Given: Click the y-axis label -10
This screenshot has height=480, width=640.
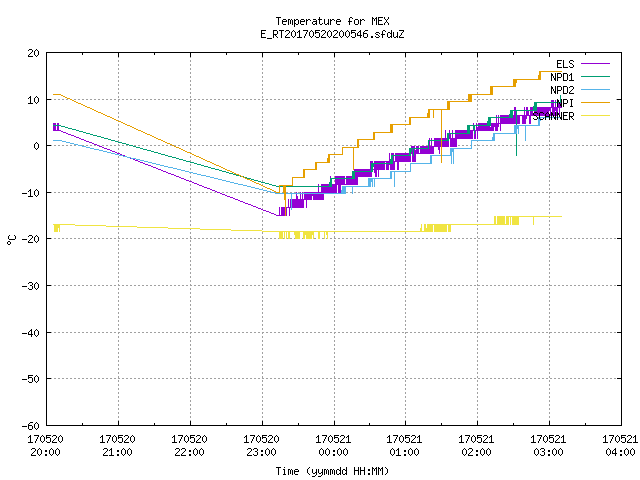Looking at the screenshot, I should click(31, 193).
